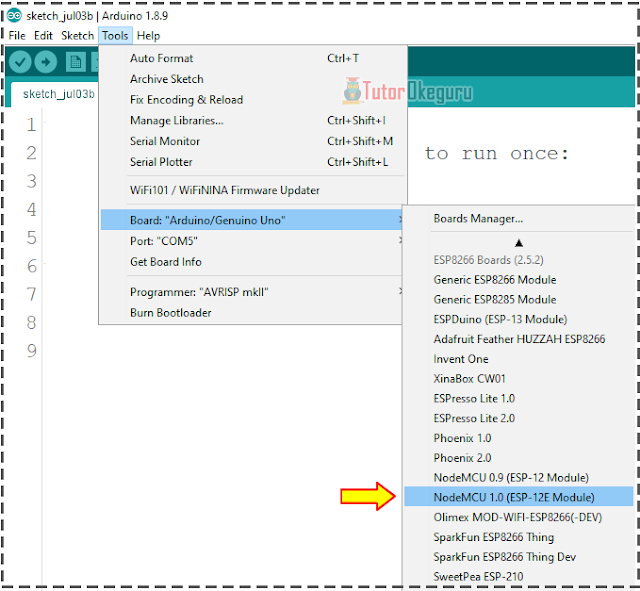Open Serial Plotter
640x591 pixels.
tap(252, 162)
